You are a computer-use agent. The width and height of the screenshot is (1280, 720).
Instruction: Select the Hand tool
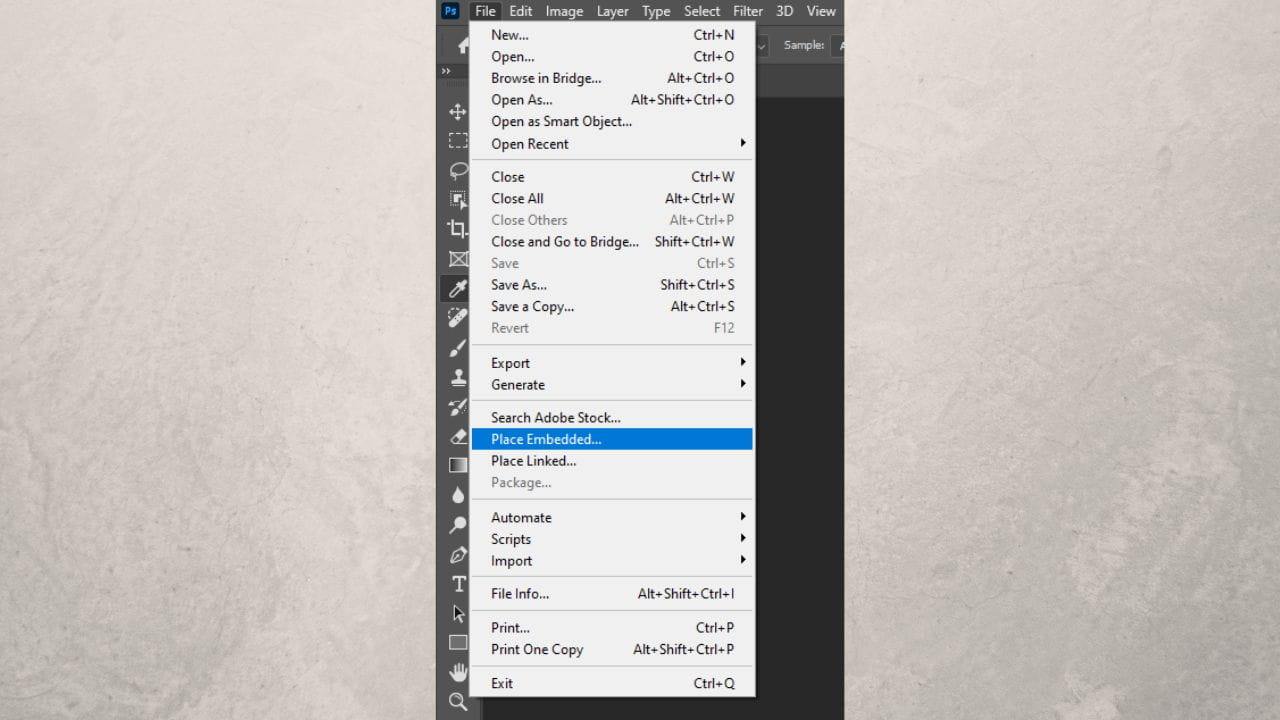point(458,672)
